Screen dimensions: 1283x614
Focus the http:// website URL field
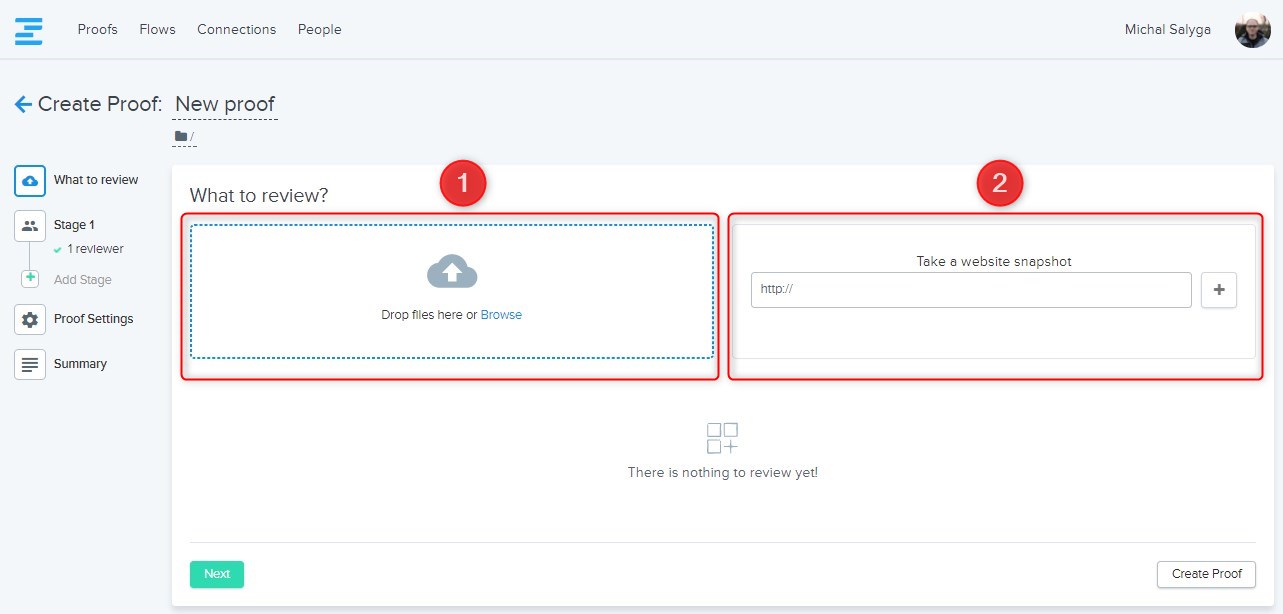(x=970, y=290)
